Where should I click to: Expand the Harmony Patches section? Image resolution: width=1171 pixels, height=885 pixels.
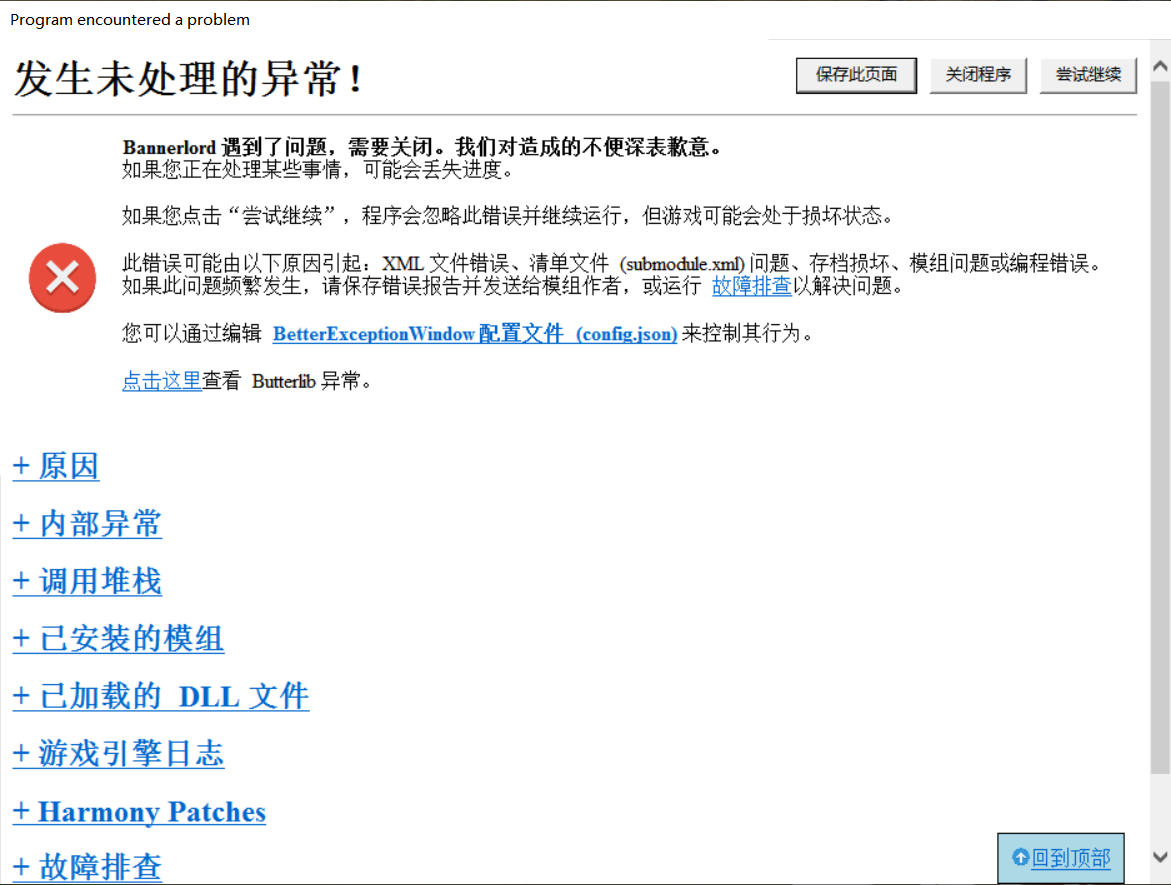point(139,812)
